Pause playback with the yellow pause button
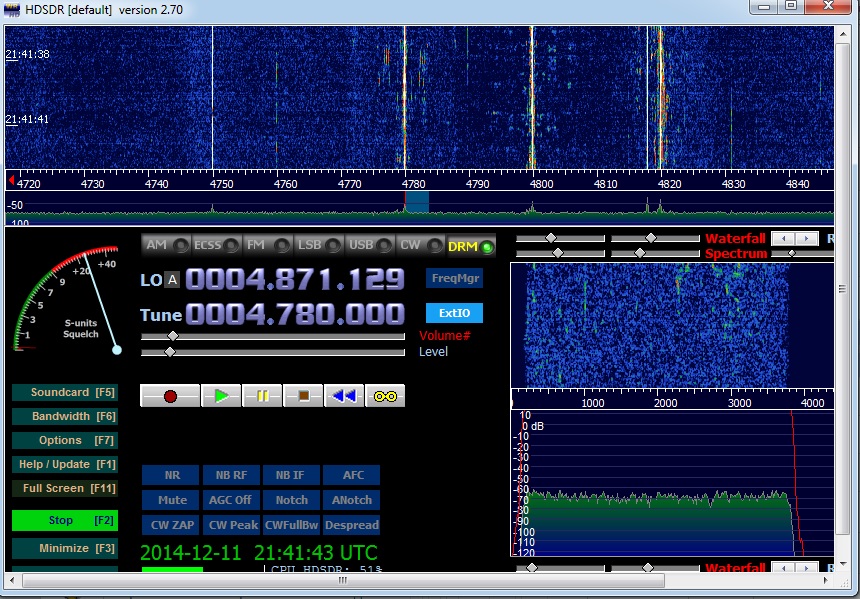 pyautogui.click(x=262, y=396)
